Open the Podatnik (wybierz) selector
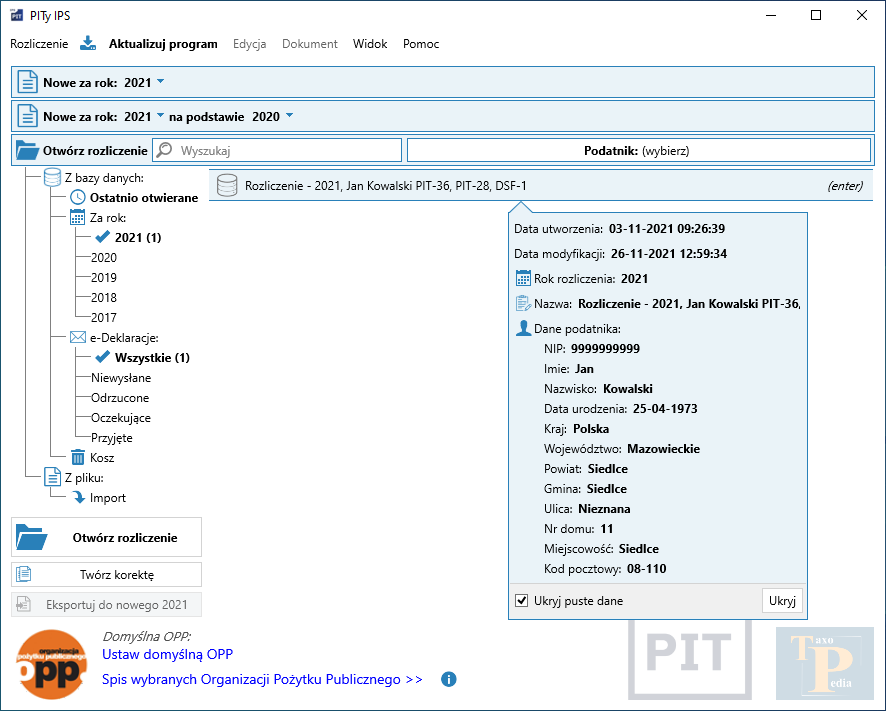 (638, 151)
